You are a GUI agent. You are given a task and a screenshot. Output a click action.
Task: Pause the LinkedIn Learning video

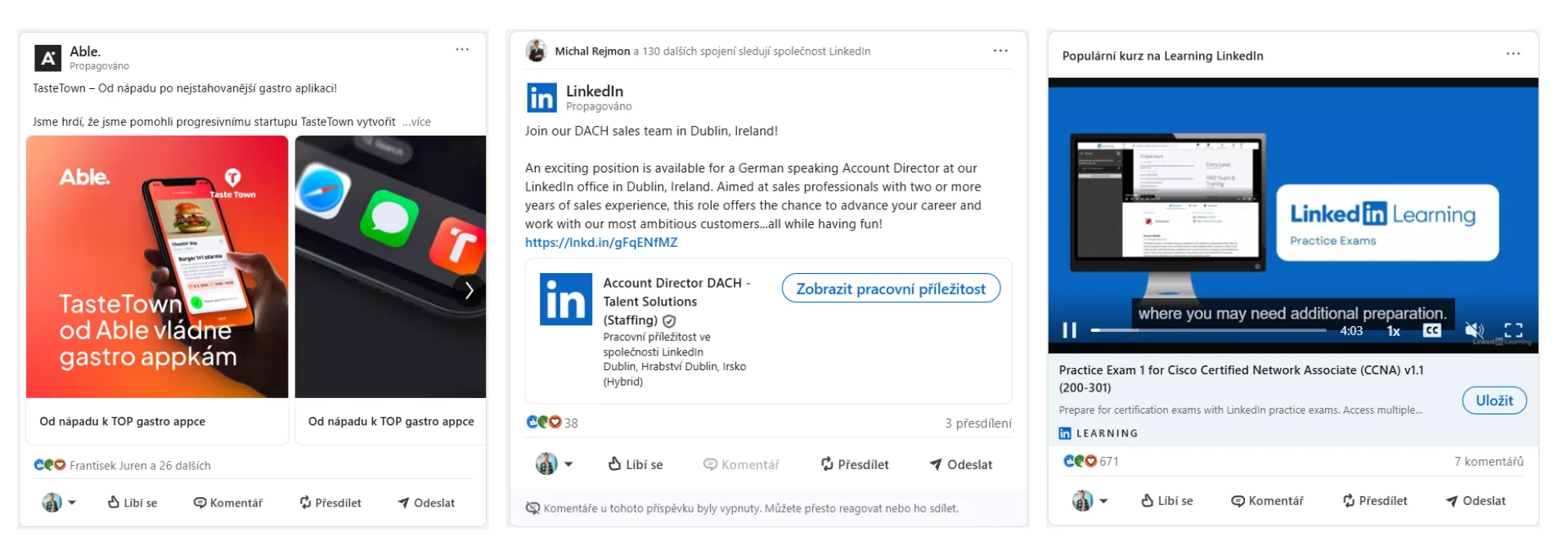click(1069, 330)
